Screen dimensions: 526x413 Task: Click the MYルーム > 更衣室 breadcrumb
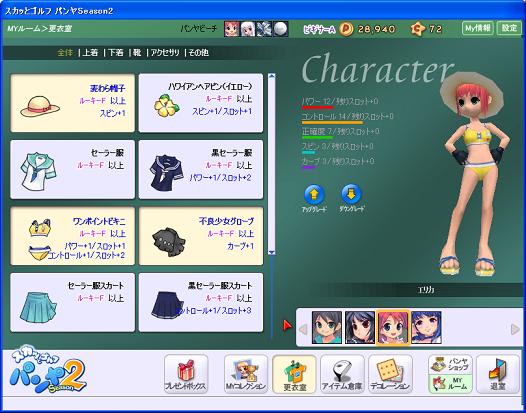pyautogui.click(x=40, y=29)
